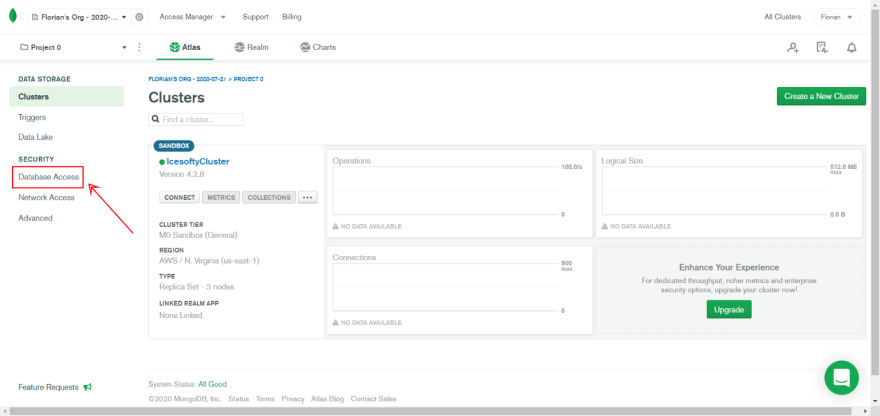Screen dimensions: 880x416
Task: Select Clusters in the sidebar
Action: pos(66,97)
